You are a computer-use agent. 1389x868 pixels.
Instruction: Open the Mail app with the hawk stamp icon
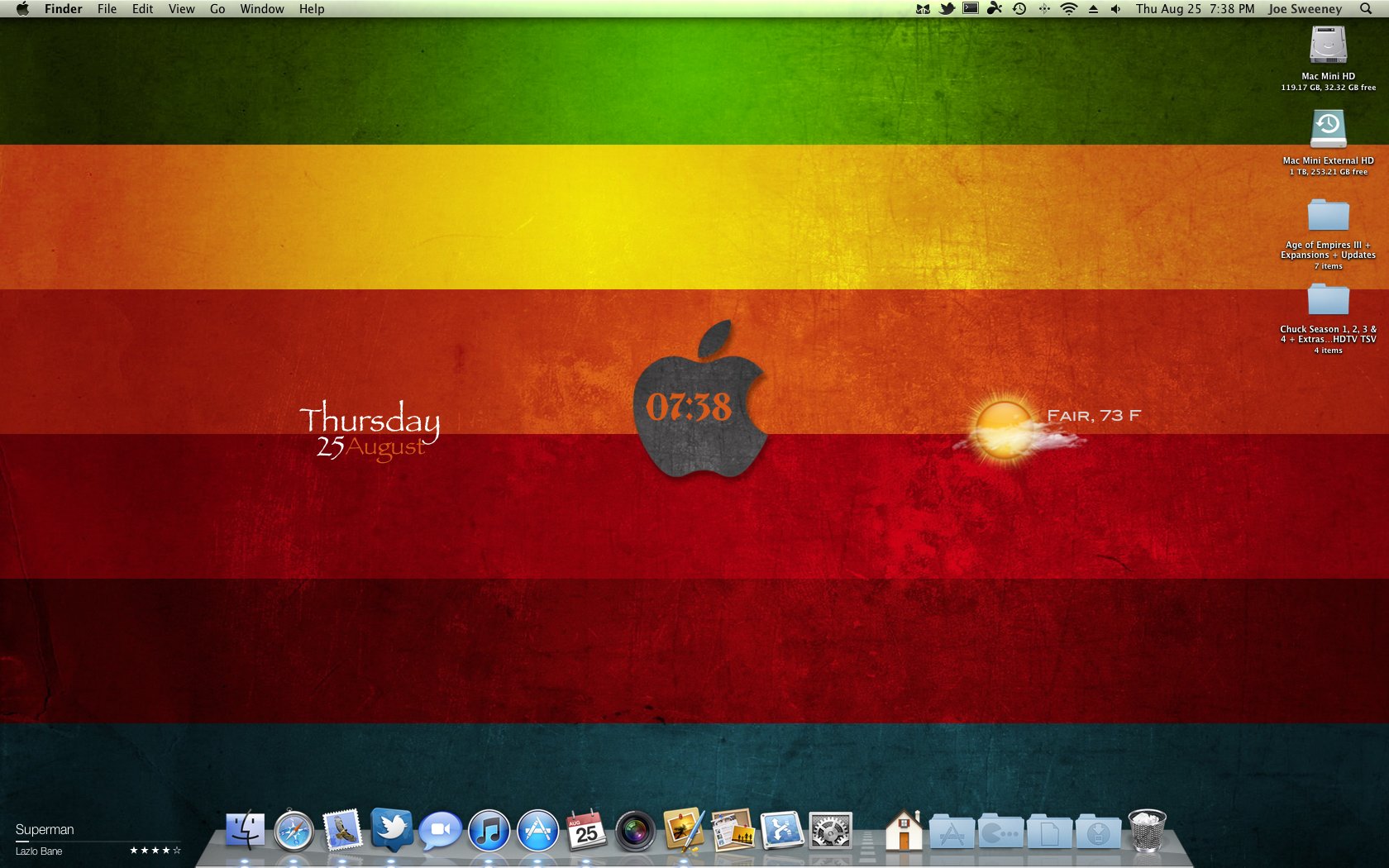(x=342, y=830)
